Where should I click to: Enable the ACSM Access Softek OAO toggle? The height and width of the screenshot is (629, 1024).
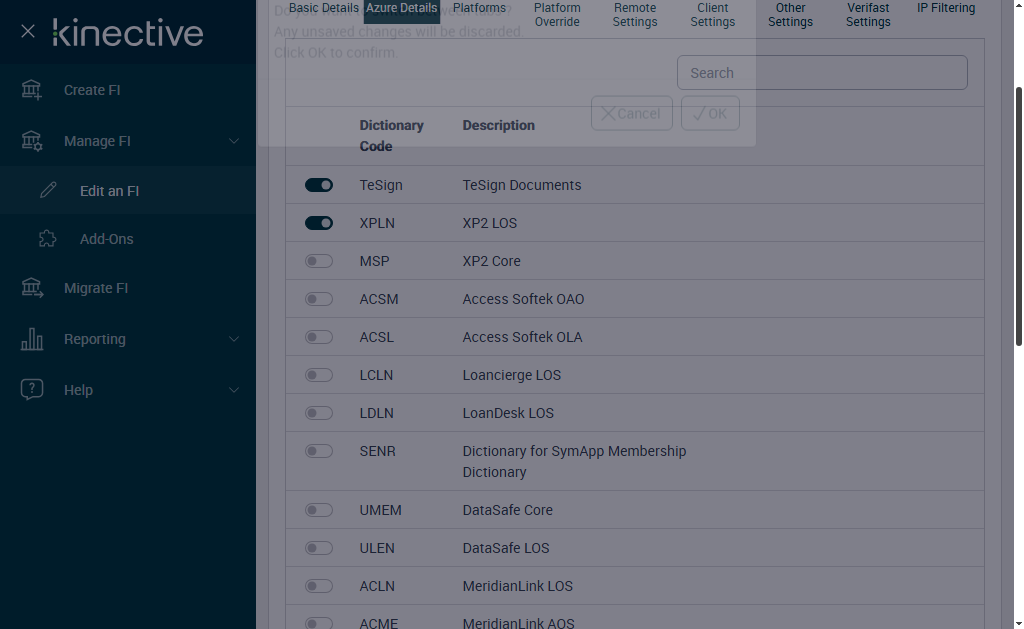319,299
